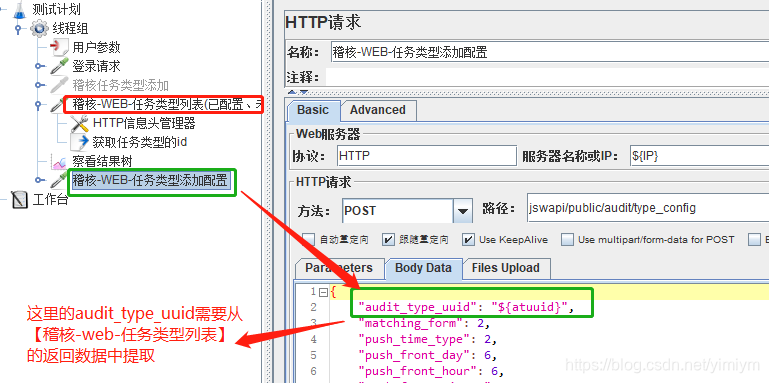The image size is (769, 383).
Task: Click the 注释 comment field
Action: tap(547, 77)
